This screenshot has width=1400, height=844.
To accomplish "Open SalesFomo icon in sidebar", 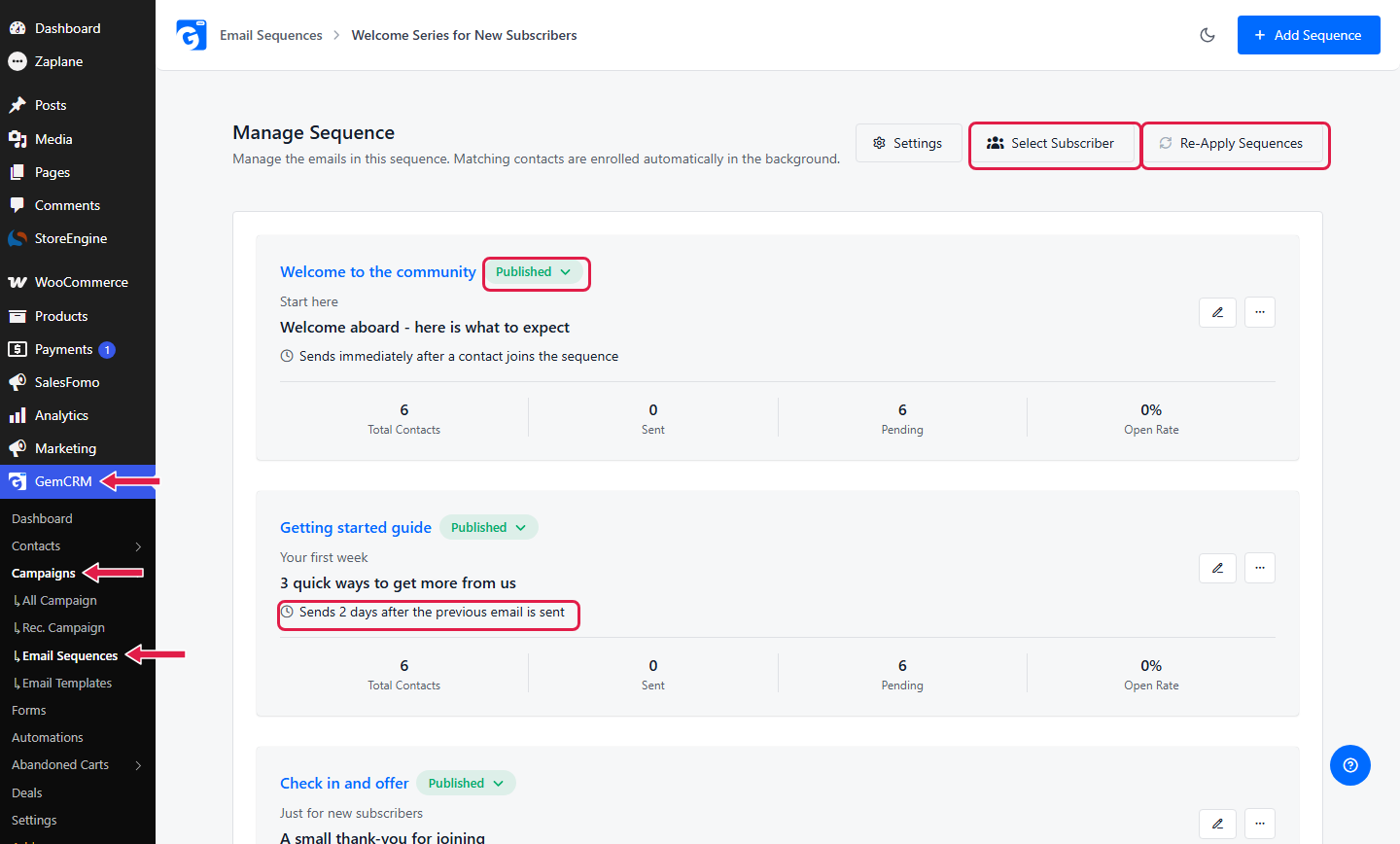I will click(x=17, y=382).
